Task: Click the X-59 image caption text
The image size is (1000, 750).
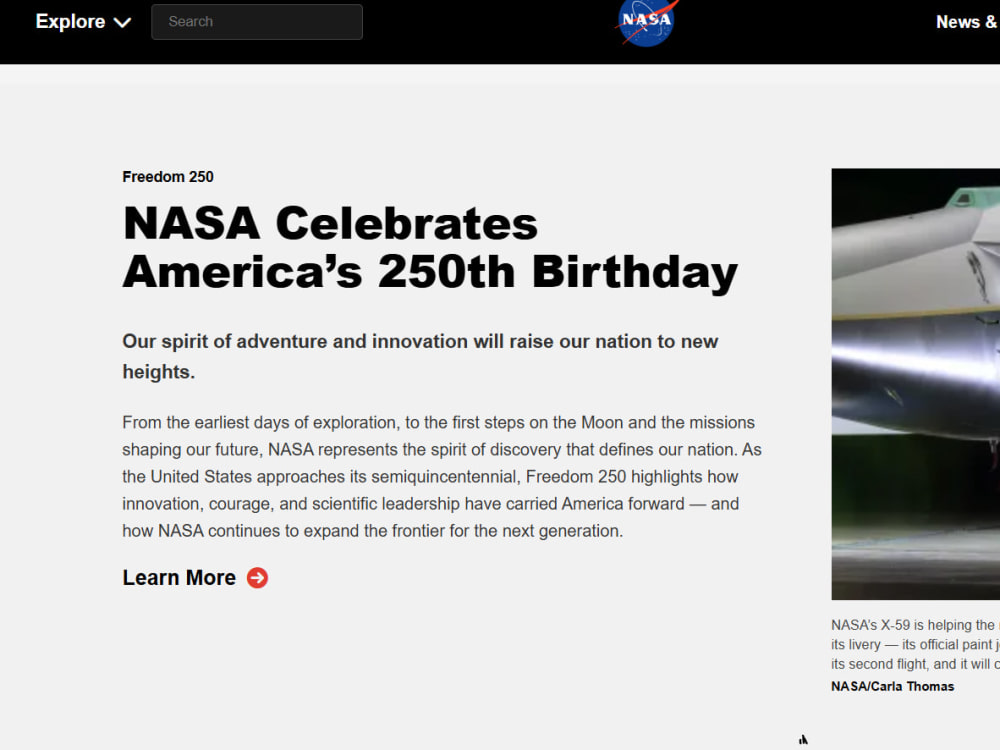Action: (916, 644)
